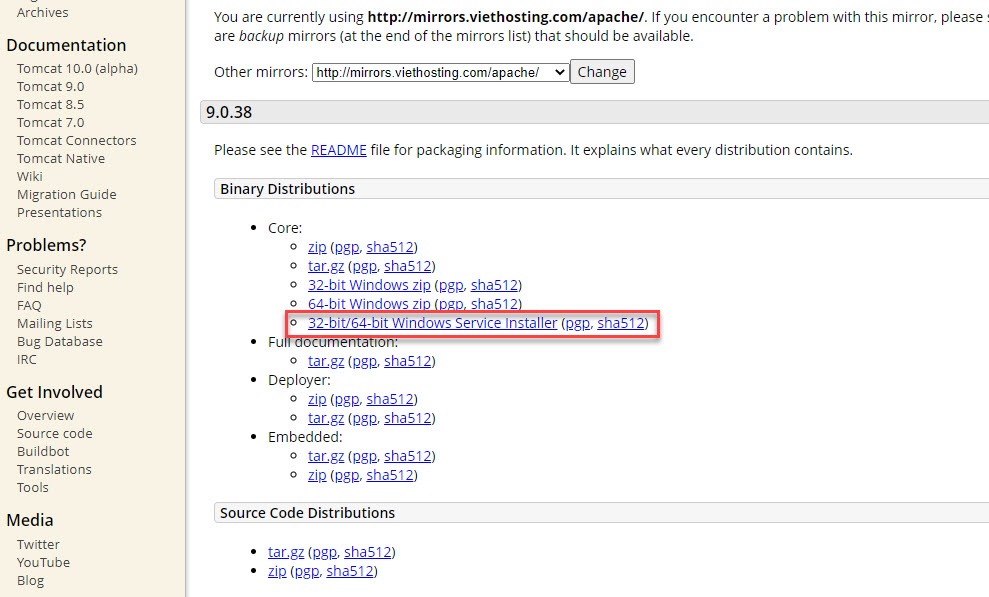
Task: Open pgp link for Embedded zip
Action: click(347, 475)
